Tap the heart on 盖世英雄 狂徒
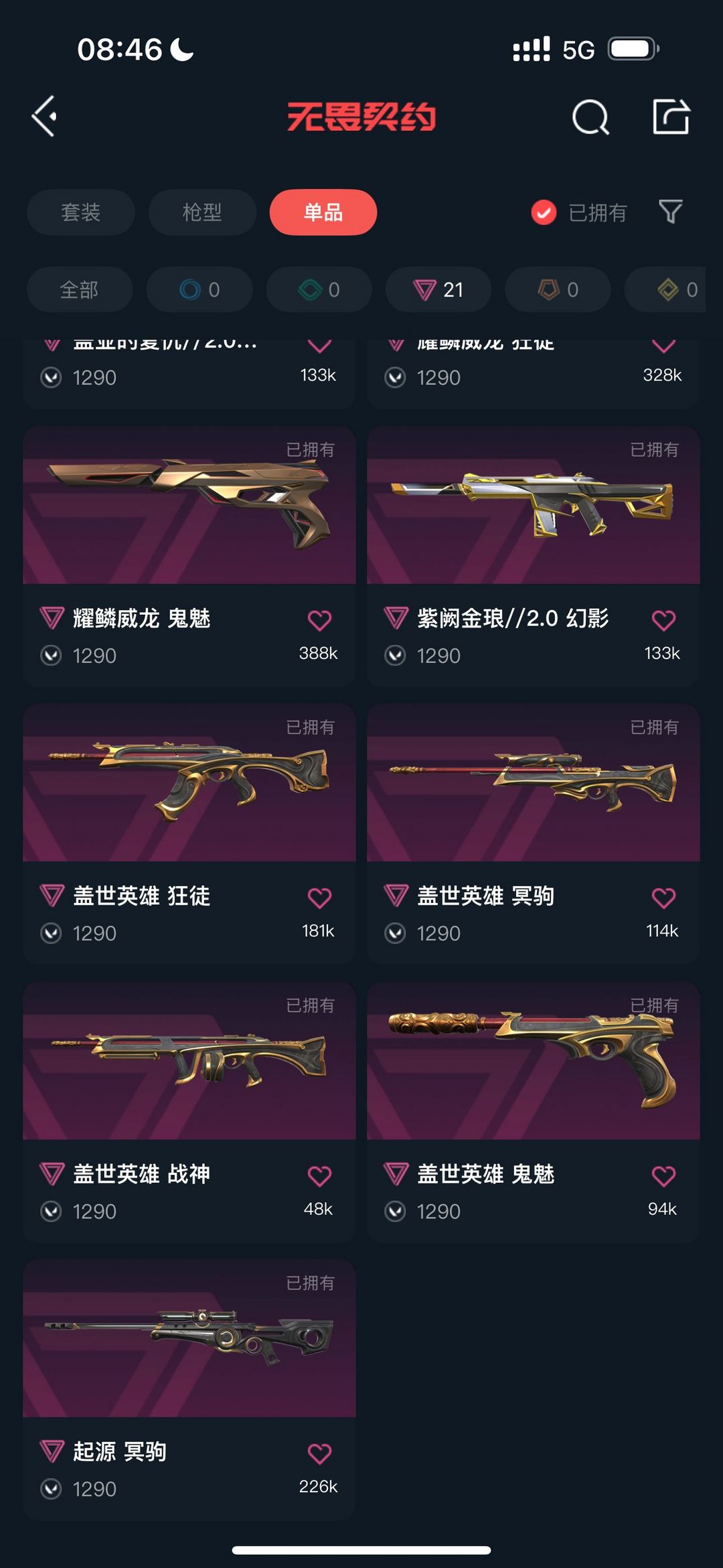723x1568 pixels. click(x=319, y=898)
